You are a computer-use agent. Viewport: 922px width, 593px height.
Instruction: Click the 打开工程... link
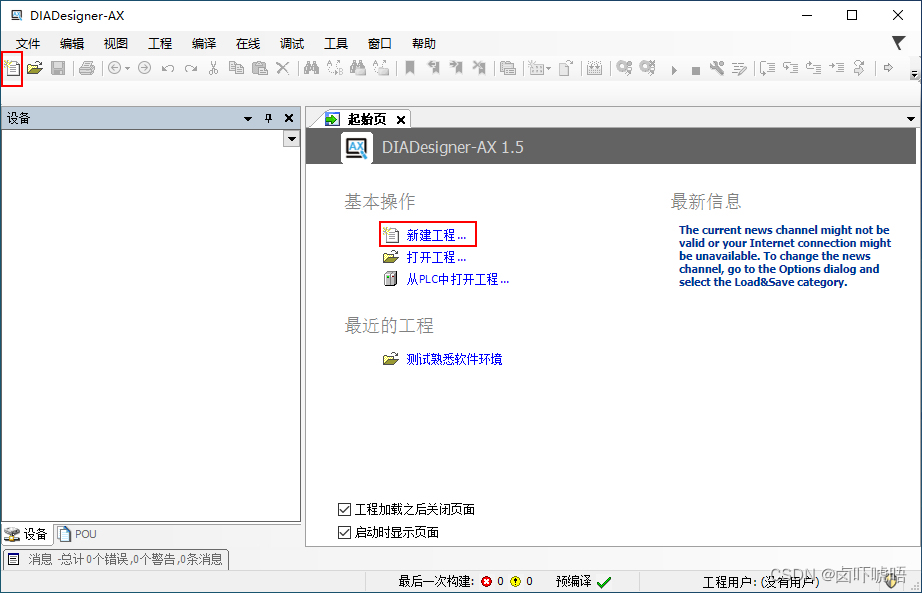point(436,258)
